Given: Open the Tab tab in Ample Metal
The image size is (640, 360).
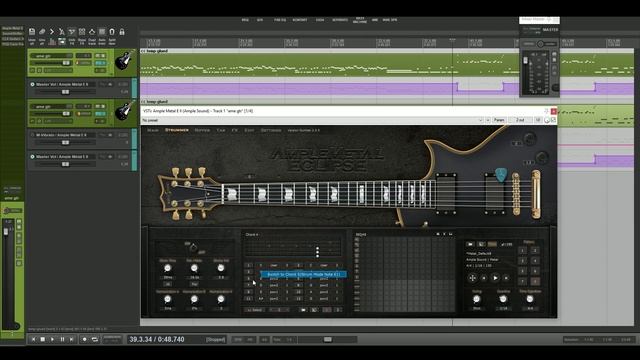Looking at the screenshot, I should (x=221, y=130).
